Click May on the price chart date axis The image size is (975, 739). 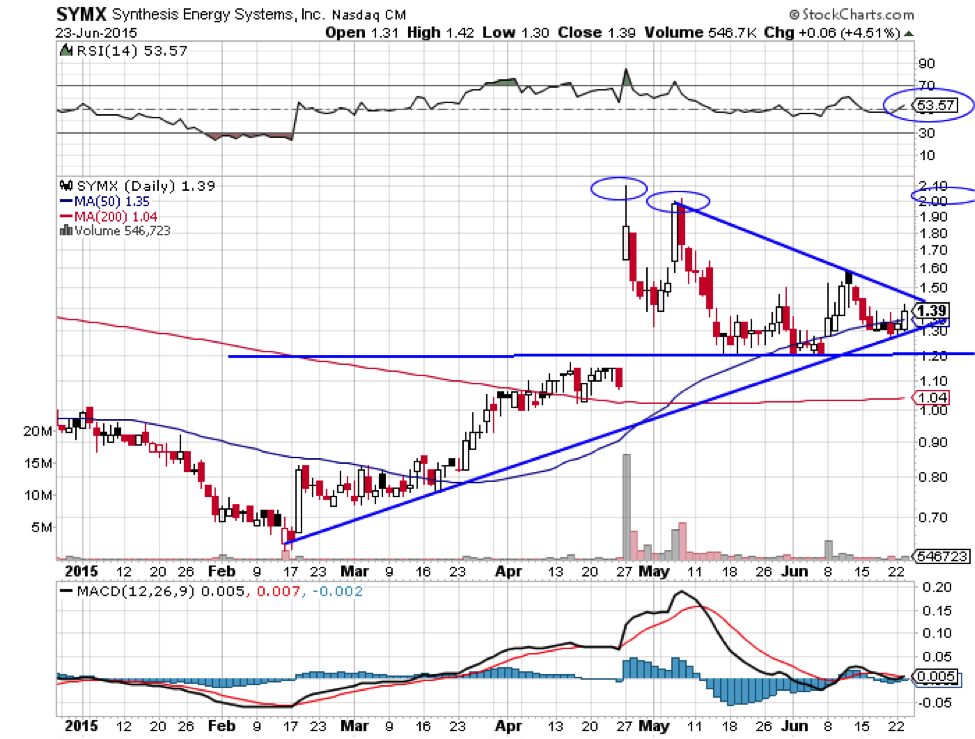tap(654, 572)
